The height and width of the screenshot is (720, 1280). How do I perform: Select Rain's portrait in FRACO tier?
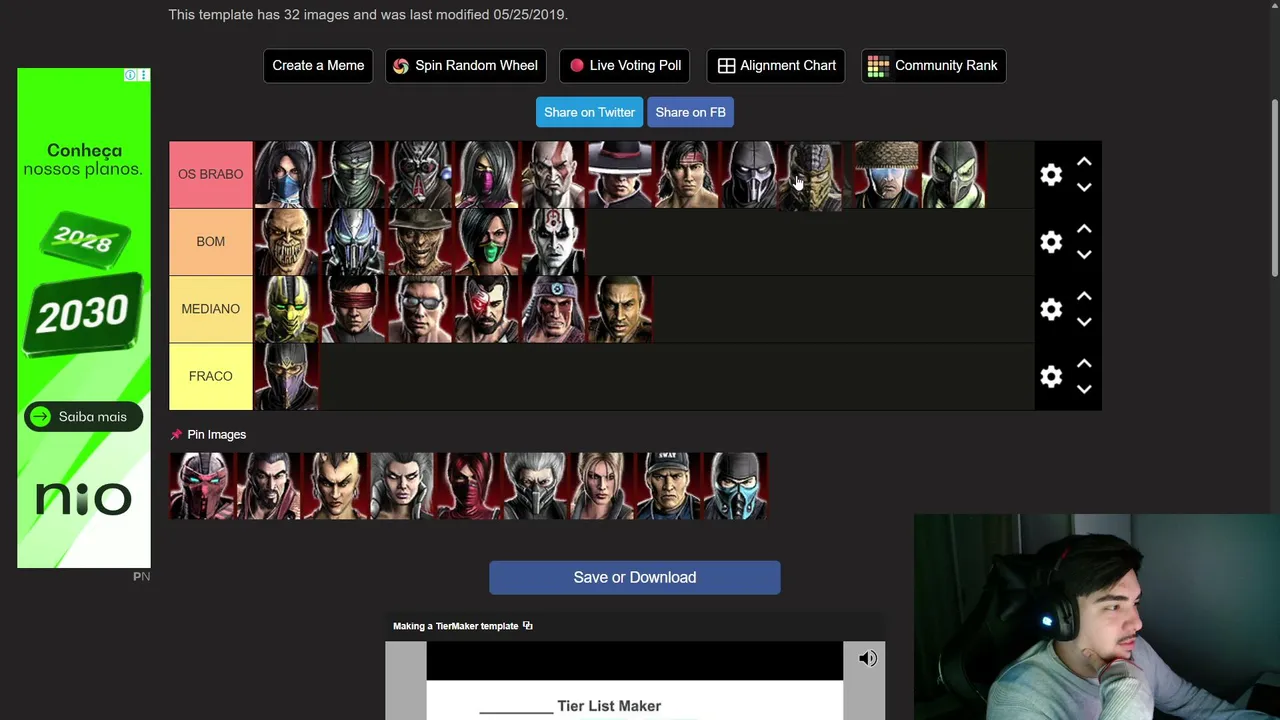point(287,376)
